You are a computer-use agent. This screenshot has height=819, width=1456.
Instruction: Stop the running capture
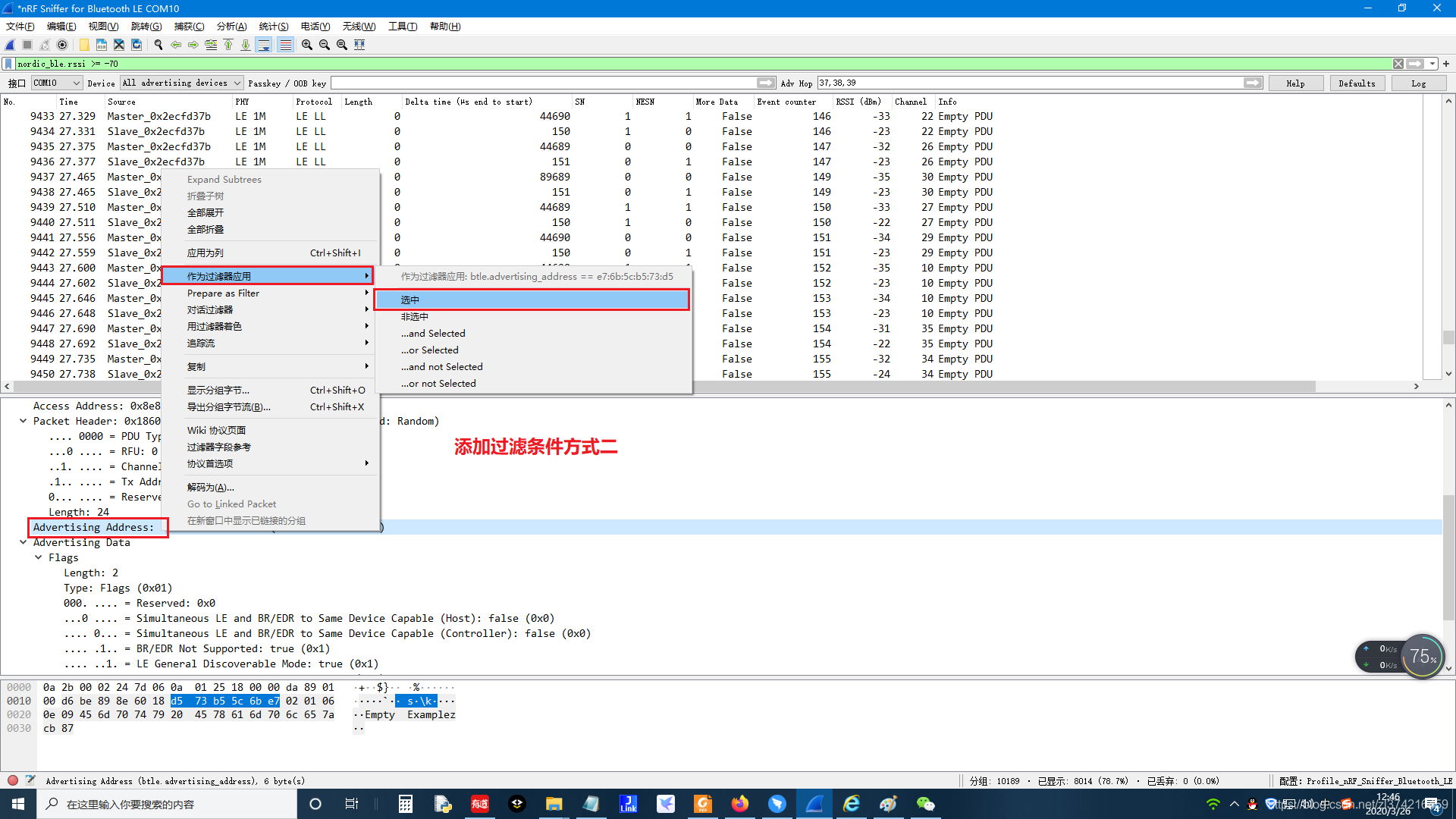tap(27, 45)
